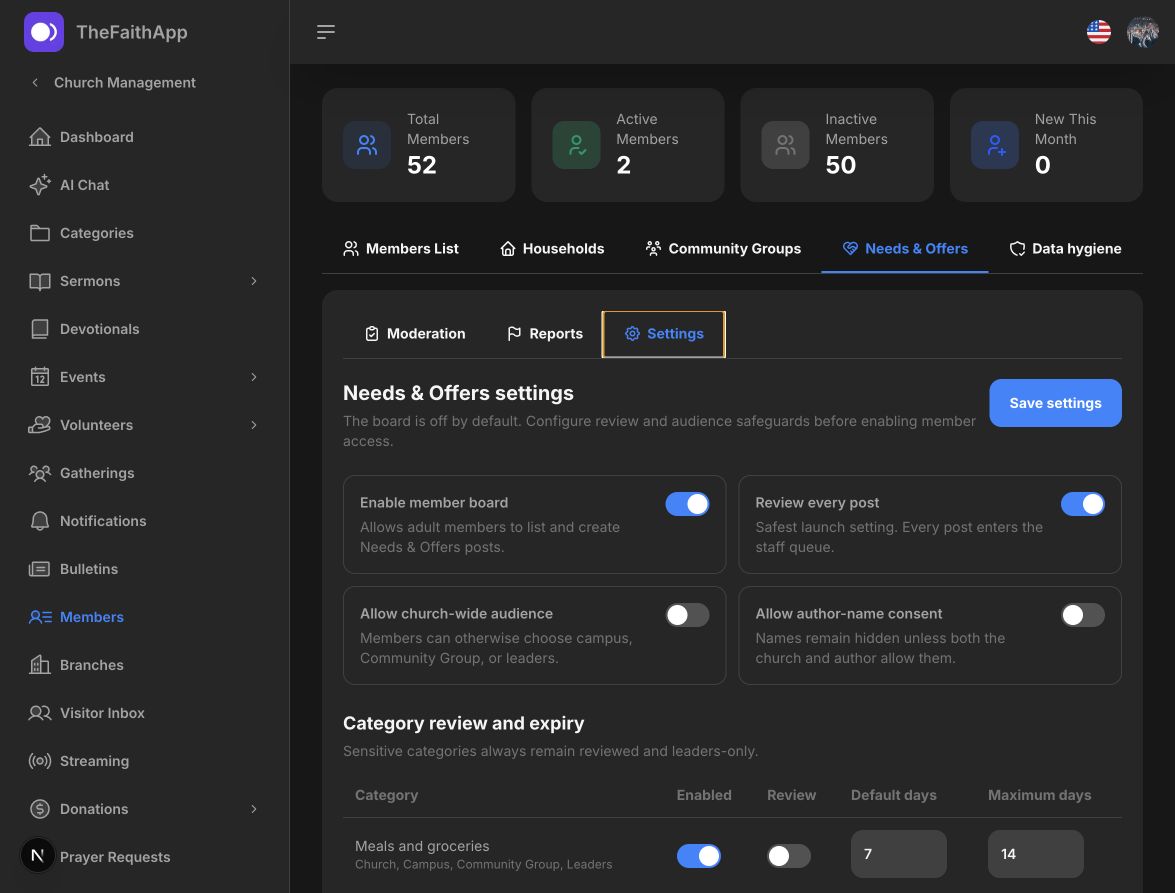Image resolution: width=1175 pixels, height=893 pixels.
Task: Open Visitor Inbox sidebar link
Action: click(102, 712)
